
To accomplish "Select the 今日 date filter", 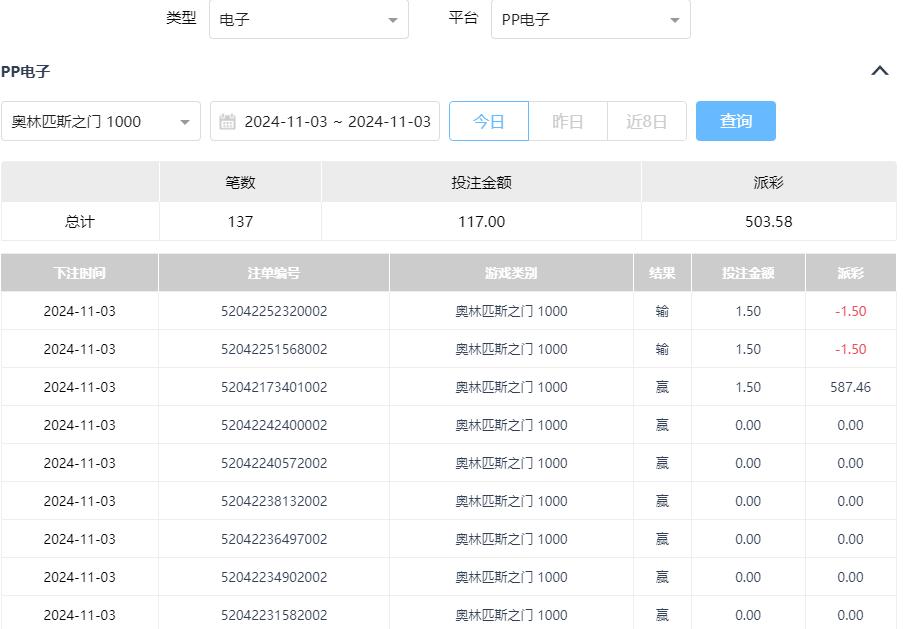I will pyautogui.click(x=488, y=121).
